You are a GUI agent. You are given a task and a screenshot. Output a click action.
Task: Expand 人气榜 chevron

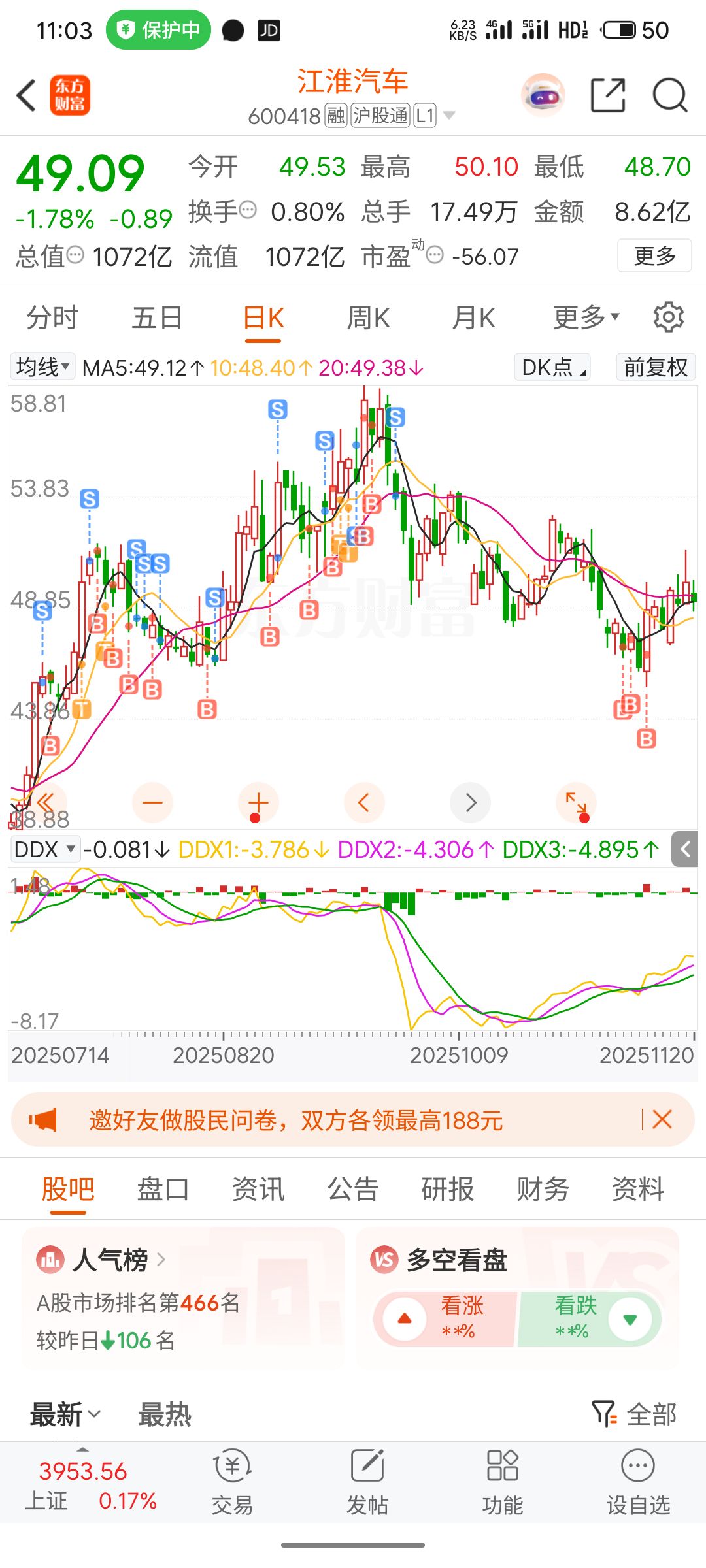[161, 1259]
